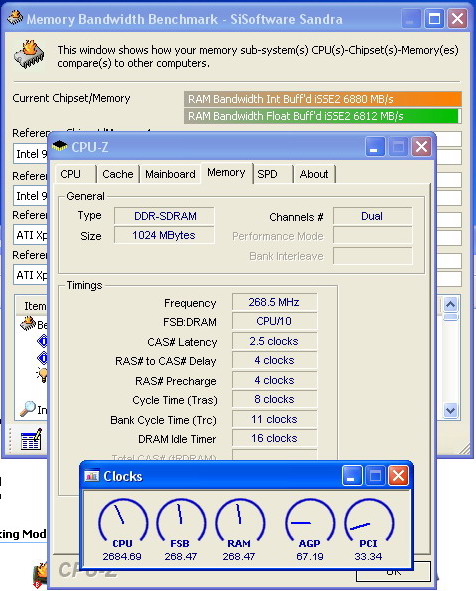Click the light bulb tip icon
Image resolution: width=476 pixels, height=591 pixels.
point(42,375)
